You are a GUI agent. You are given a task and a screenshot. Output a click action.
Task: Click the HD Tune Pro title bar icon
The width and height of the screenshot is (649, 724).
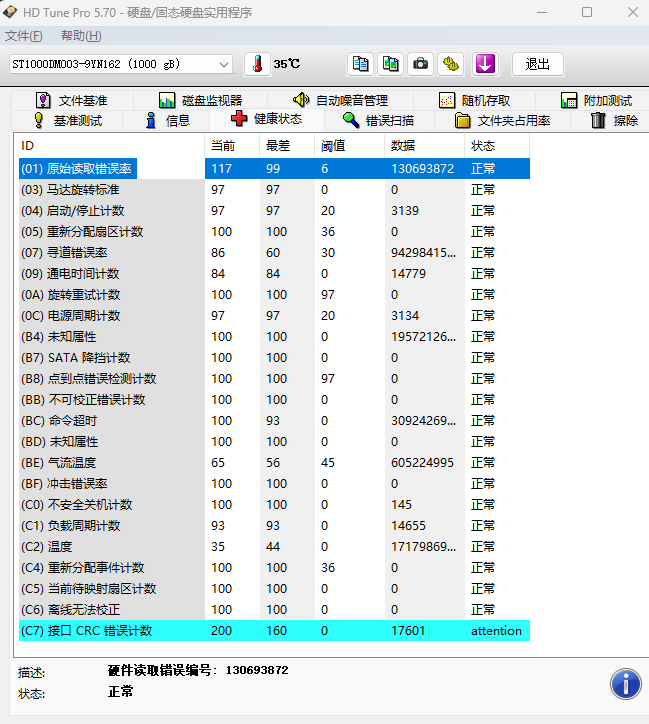point(10,12)
